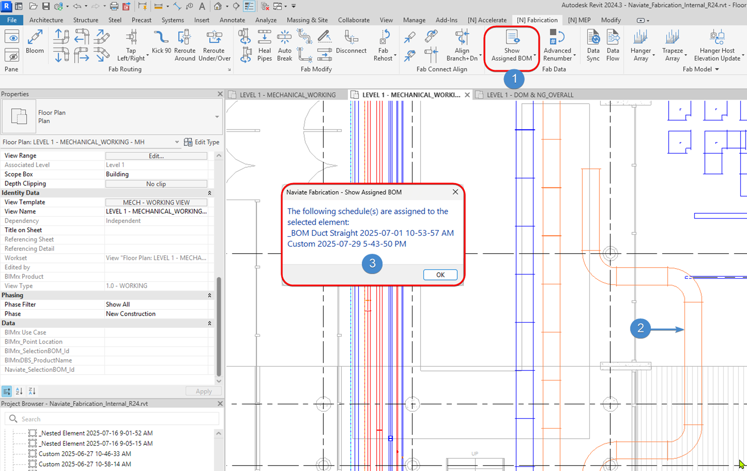Open the Kick 90 routing tool
Image resolution: width=747 pixels, height=471 pixels.
click(x=161, y=41)
